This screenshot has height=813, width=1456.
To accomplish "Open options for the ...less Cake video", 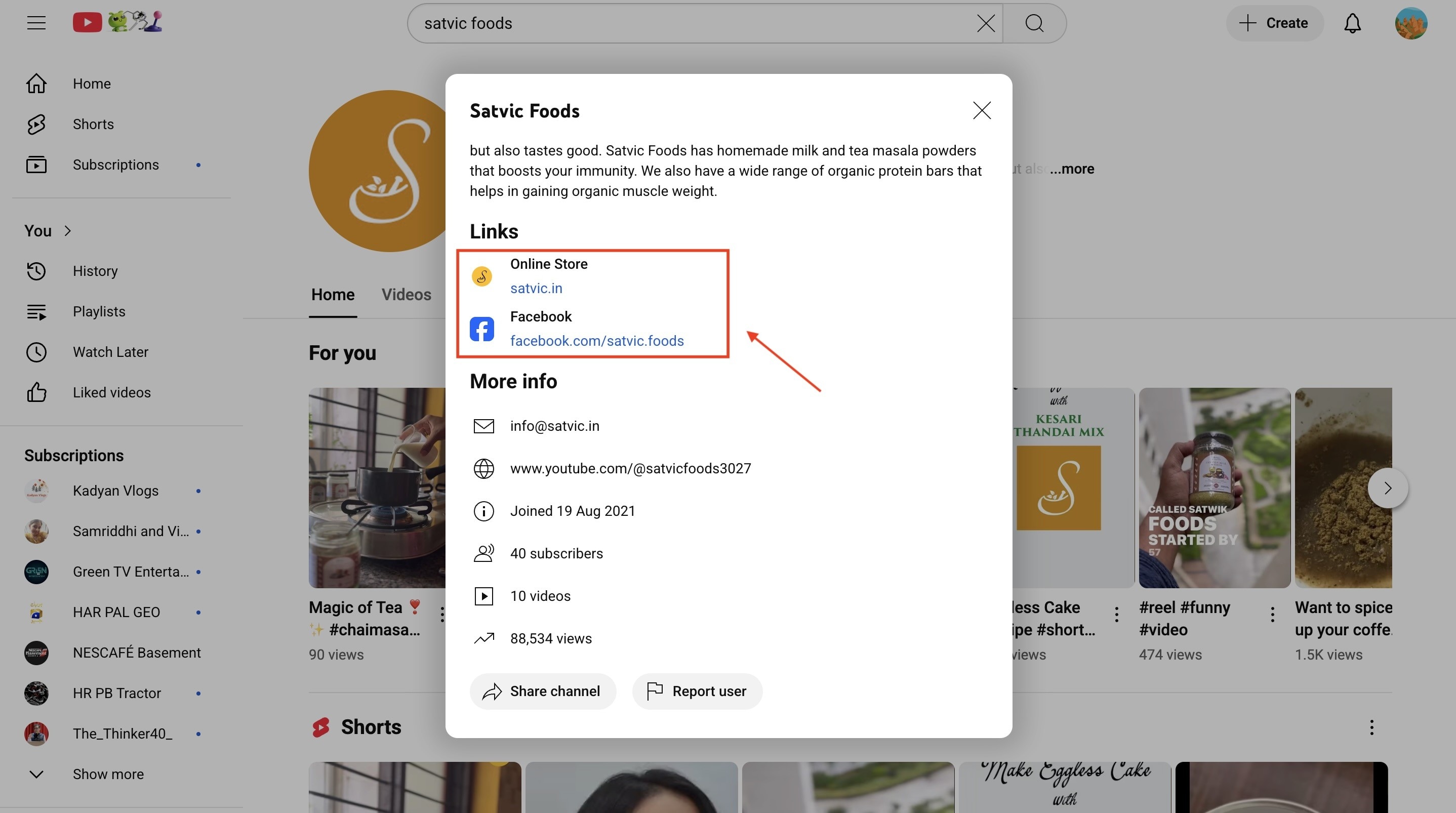I will click(x=1116, y=614).
